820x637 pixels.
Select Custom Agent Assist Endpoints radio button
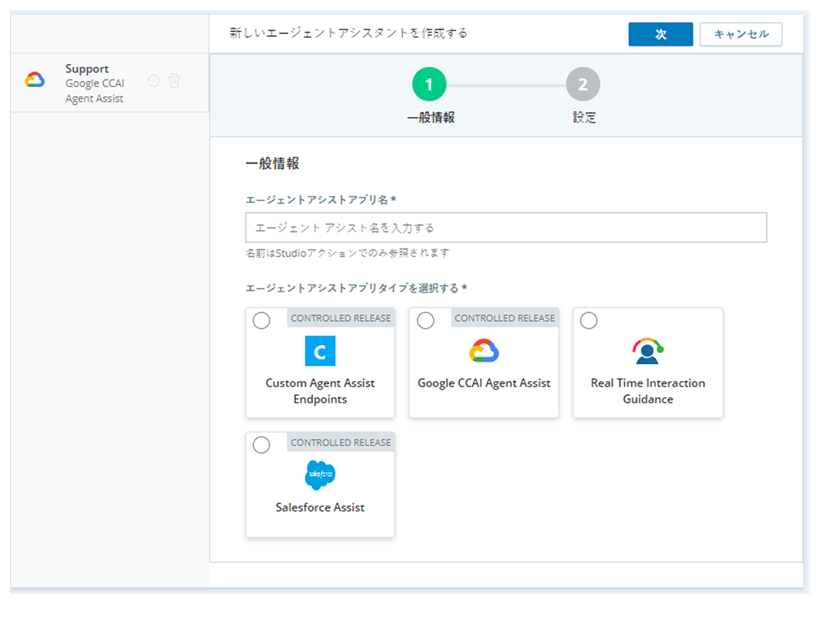coord(261,320)
